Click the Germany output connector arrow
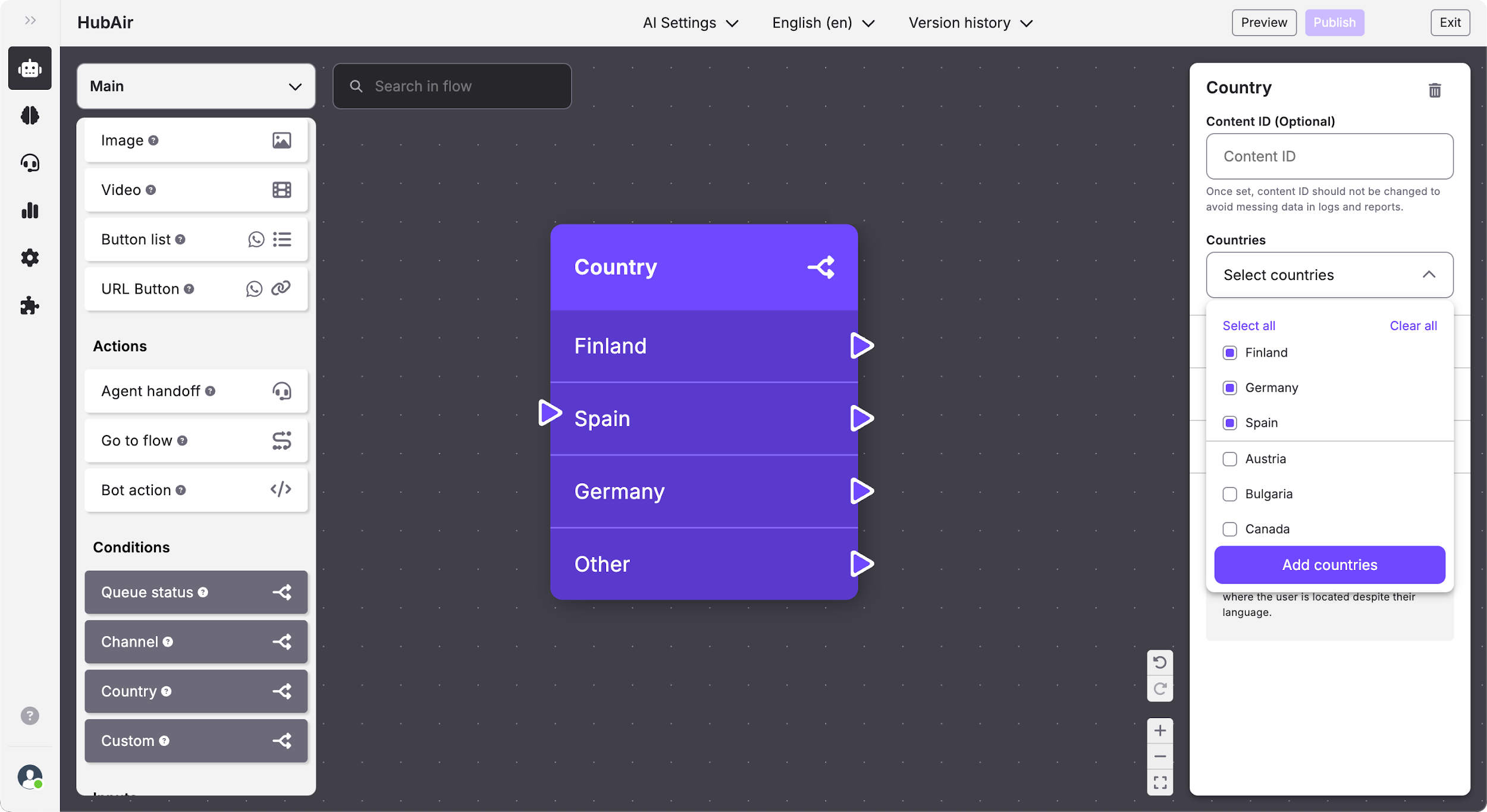This screenshot has height=812, width=1487. (861, 491)
